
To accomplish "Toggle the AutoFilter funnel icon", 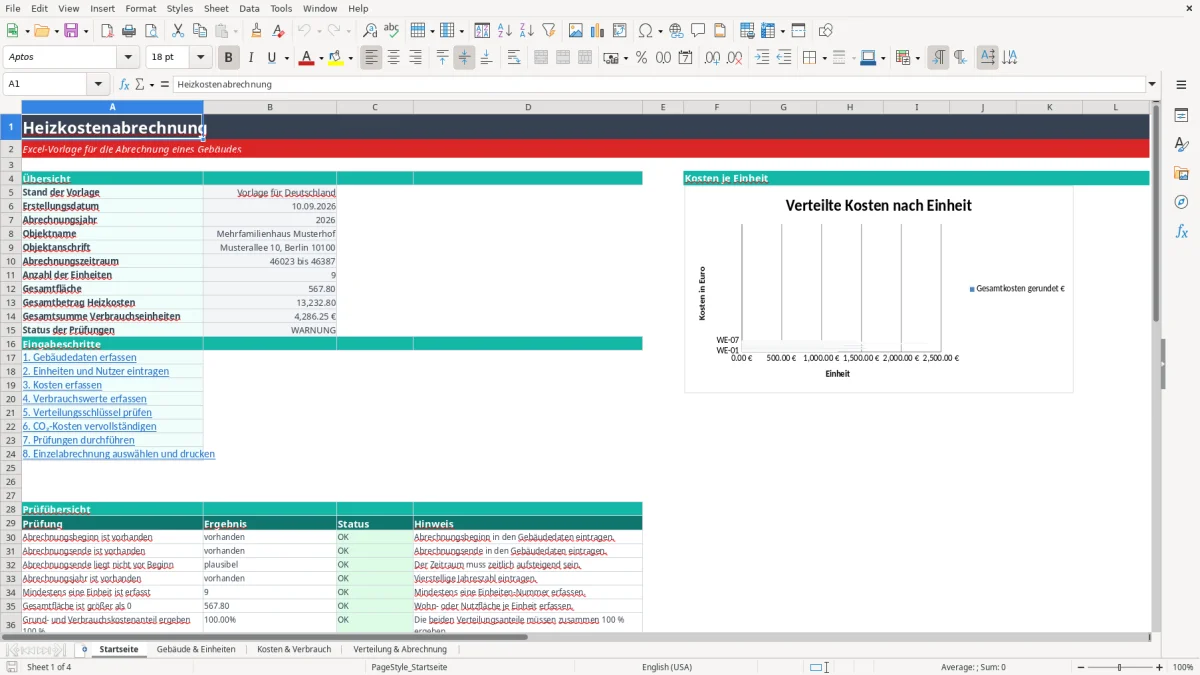I will pos(549,31).
